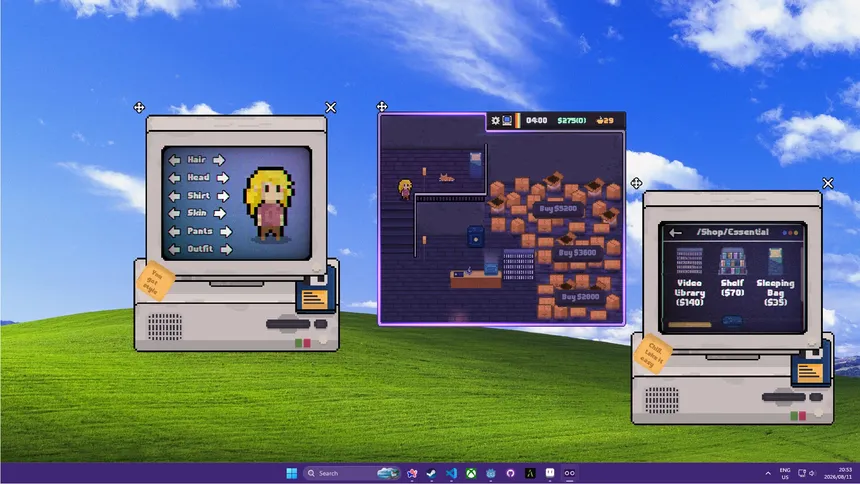Select the next Hair style arrow

[219, 160]
